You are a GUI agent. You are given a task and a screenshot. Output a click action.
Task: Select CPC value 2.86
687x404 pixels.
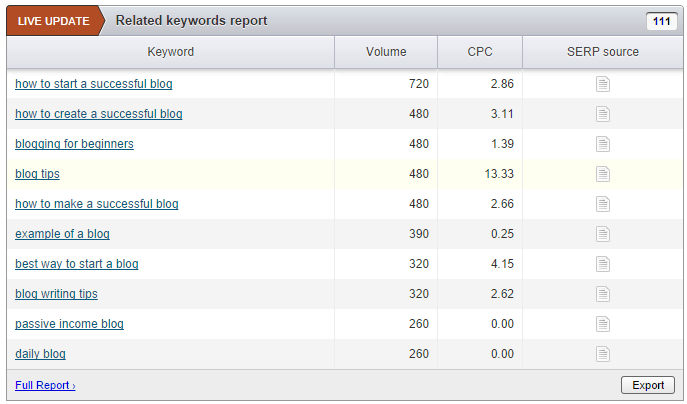pos(502,84)
